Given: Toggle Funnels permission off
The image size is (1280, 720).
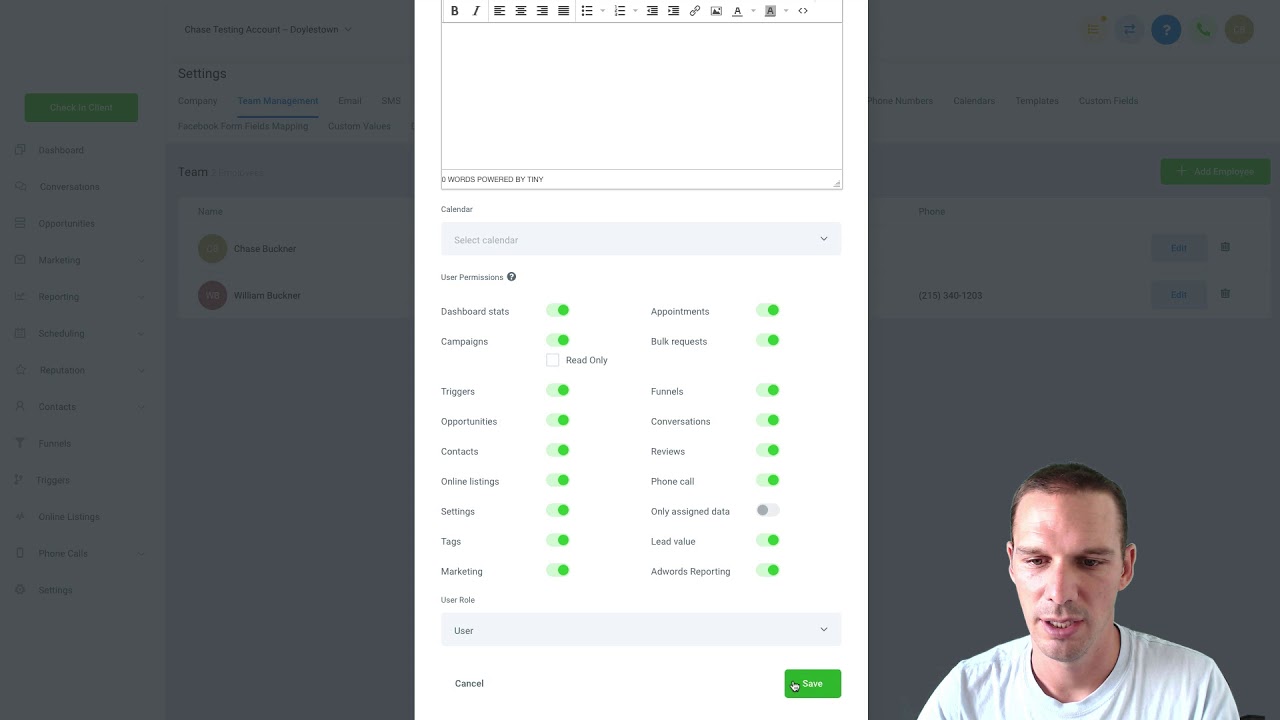Looking at the screenshot, I should (768, 391).
